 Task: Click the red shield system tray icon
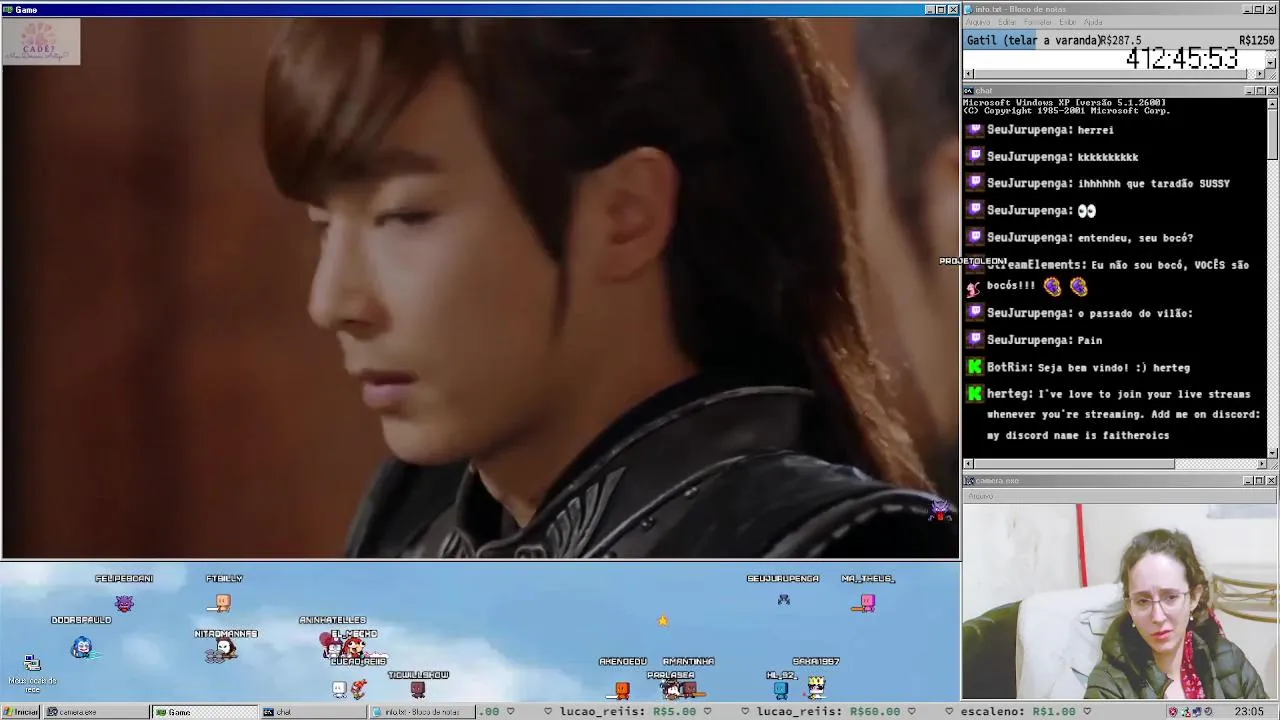tap(1173, 712)
